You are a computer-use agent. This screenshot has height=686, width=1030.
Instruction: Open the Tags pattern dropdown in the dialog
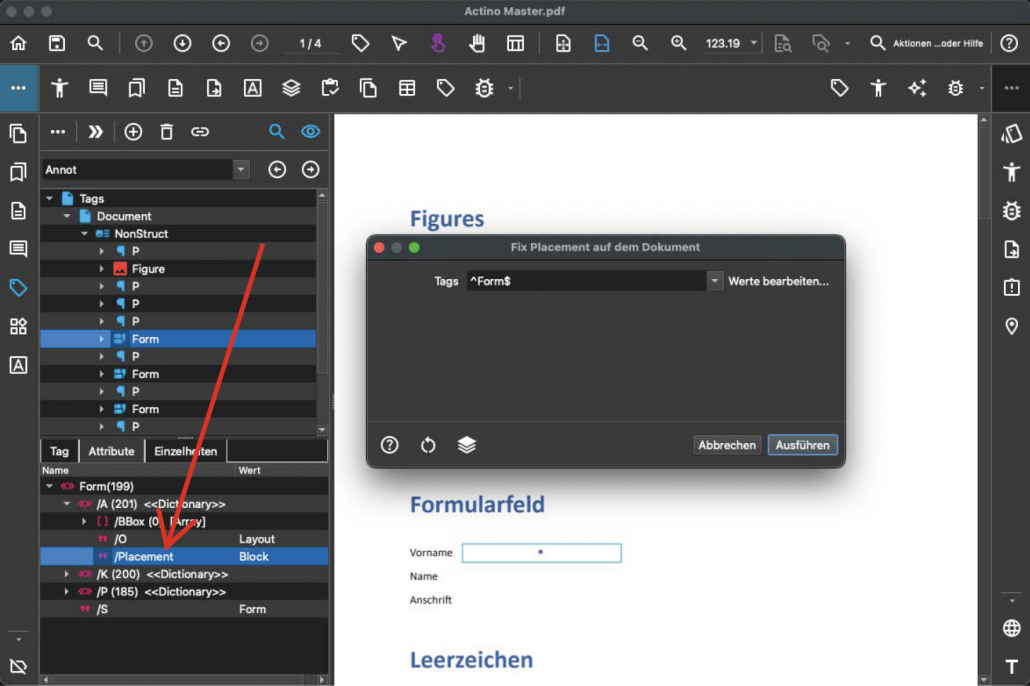pos(714,281)
